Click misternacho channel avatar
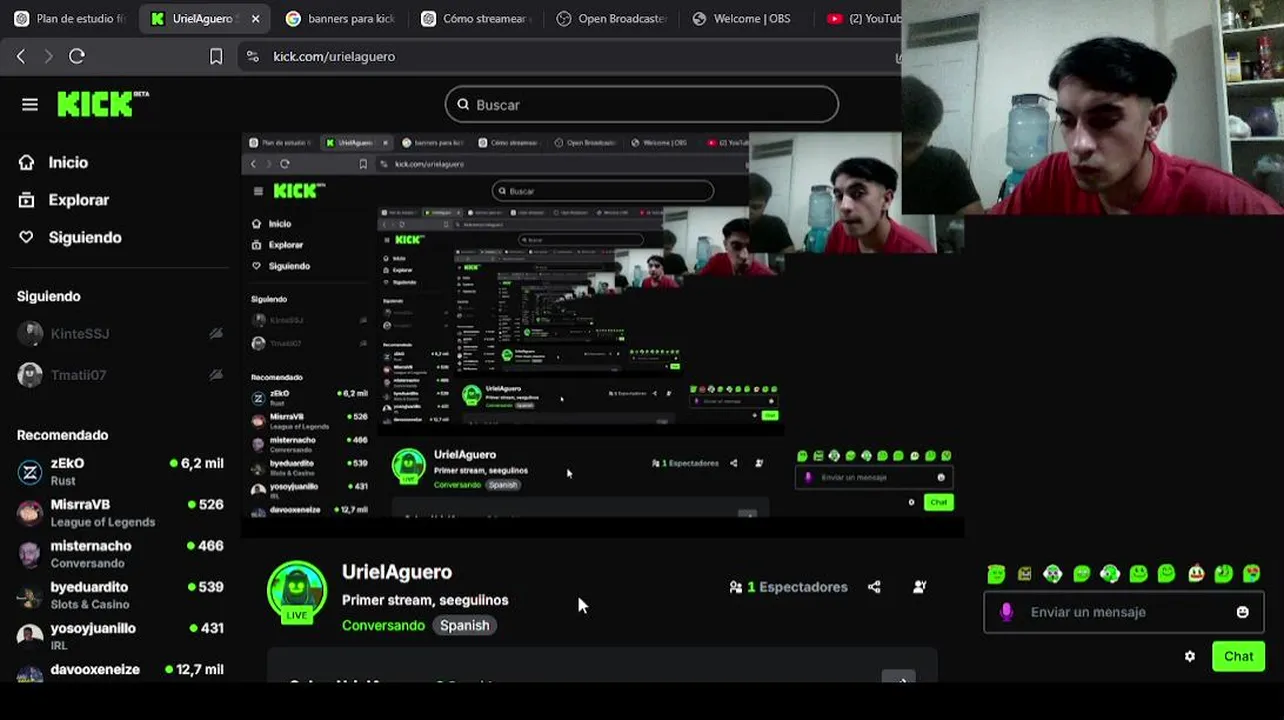Viewport: 1284px width, 720px height. click(x=30, y=554)
